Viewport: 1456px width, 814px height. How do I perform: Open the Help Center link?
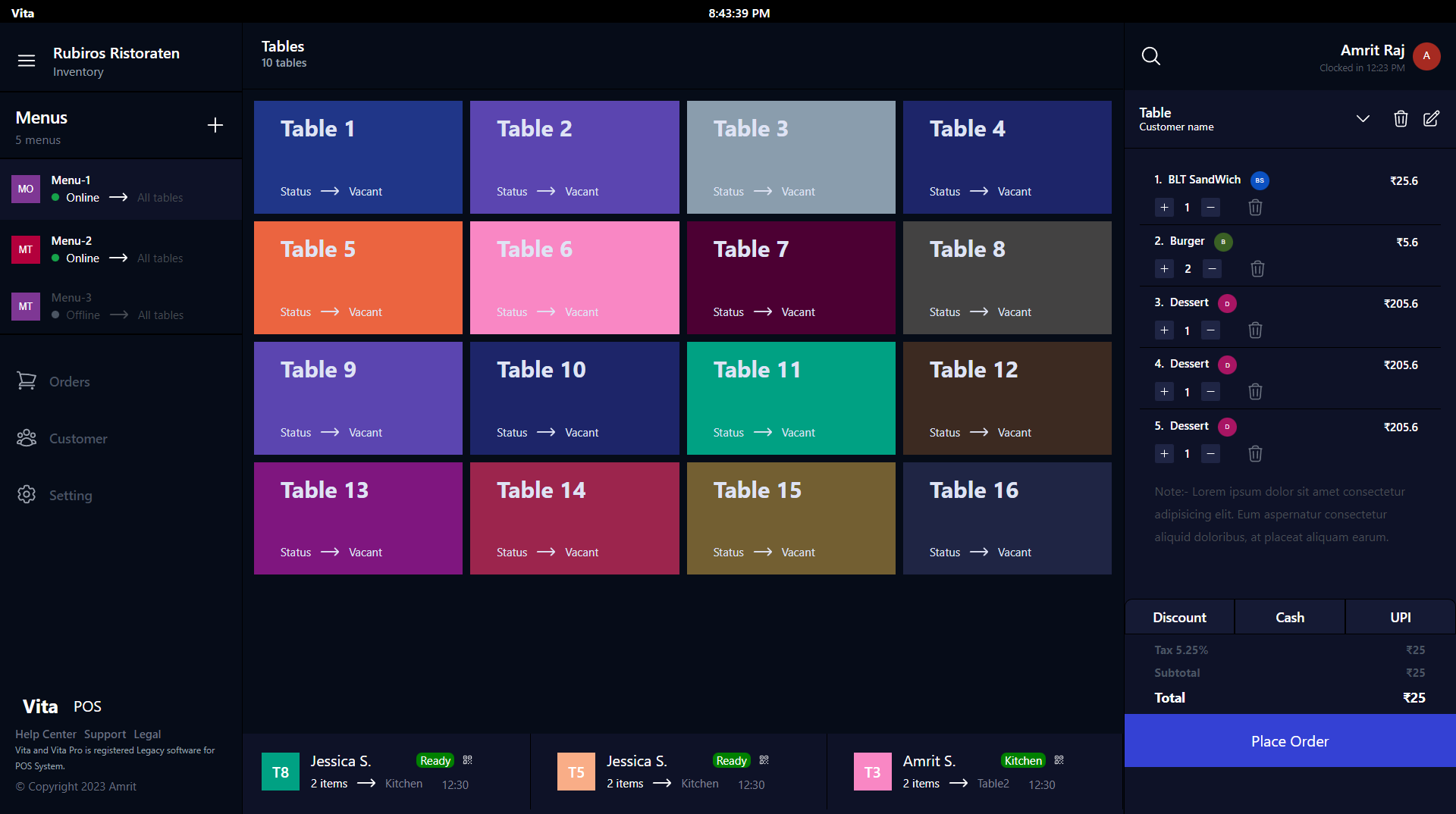(x=45, y=734)
